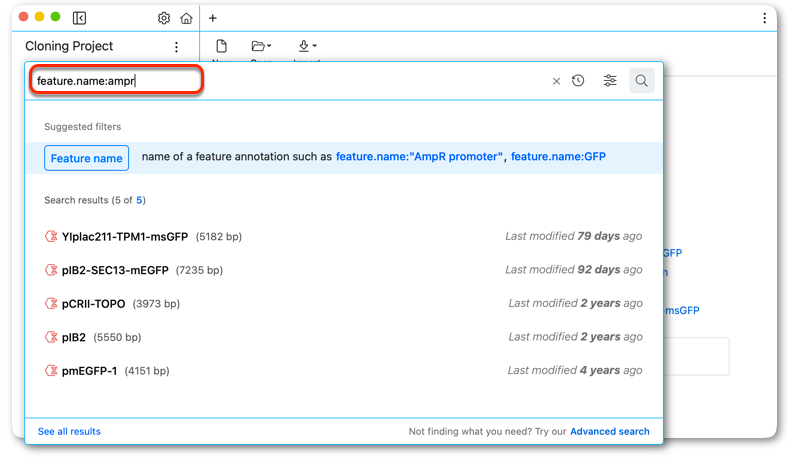Click Last modified 4 years ago text
This screenshot has width=788, height=472.
pyautogui.click(x=574, y=370)
